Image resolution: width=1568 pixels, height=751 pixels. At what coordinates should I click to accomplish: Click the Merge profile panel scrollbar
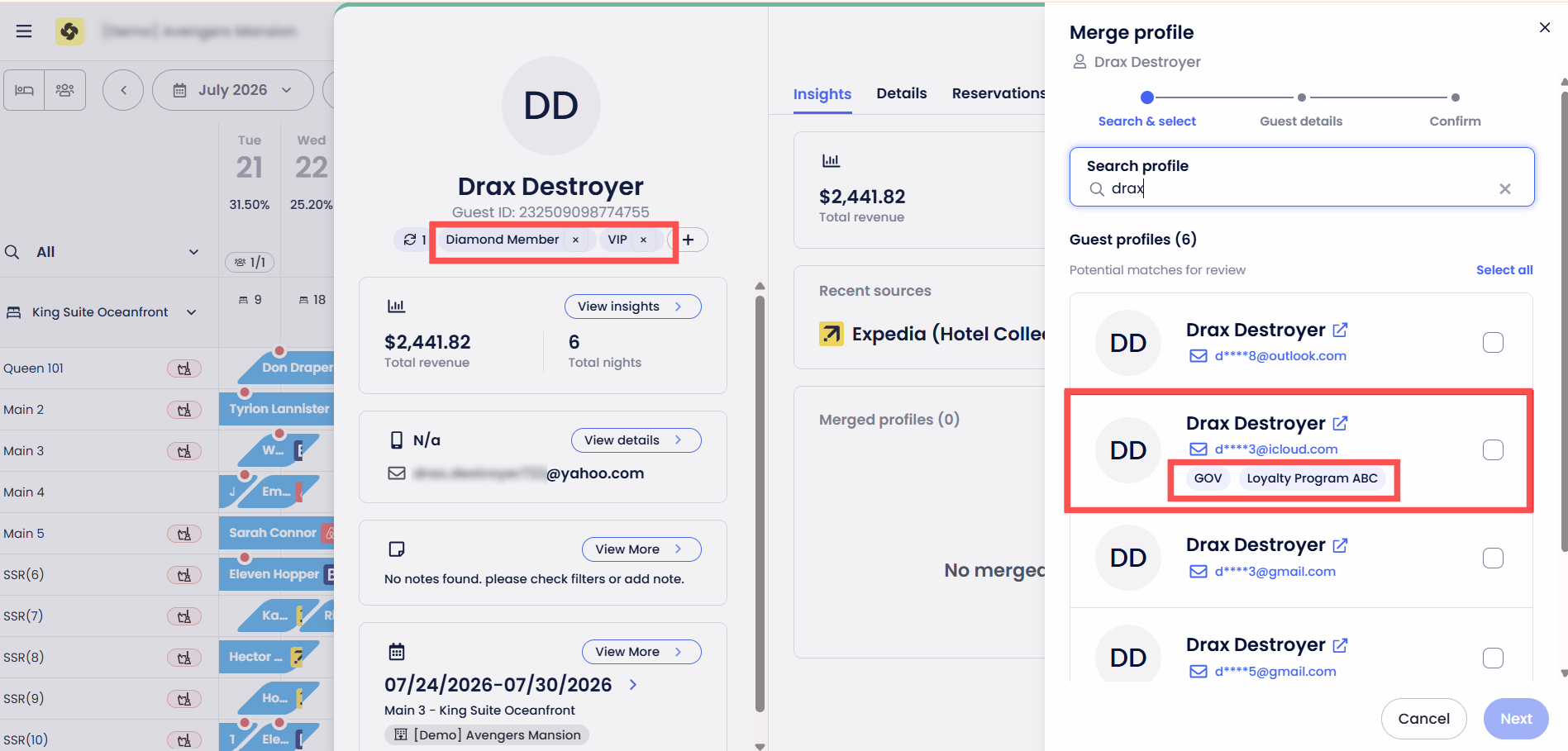tap(1564, 321)
